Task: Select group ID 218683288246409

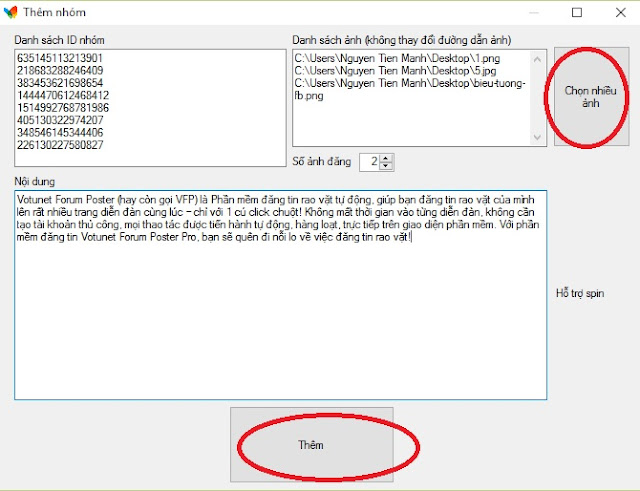Action: pyautogui.click(x=60, y=70)
